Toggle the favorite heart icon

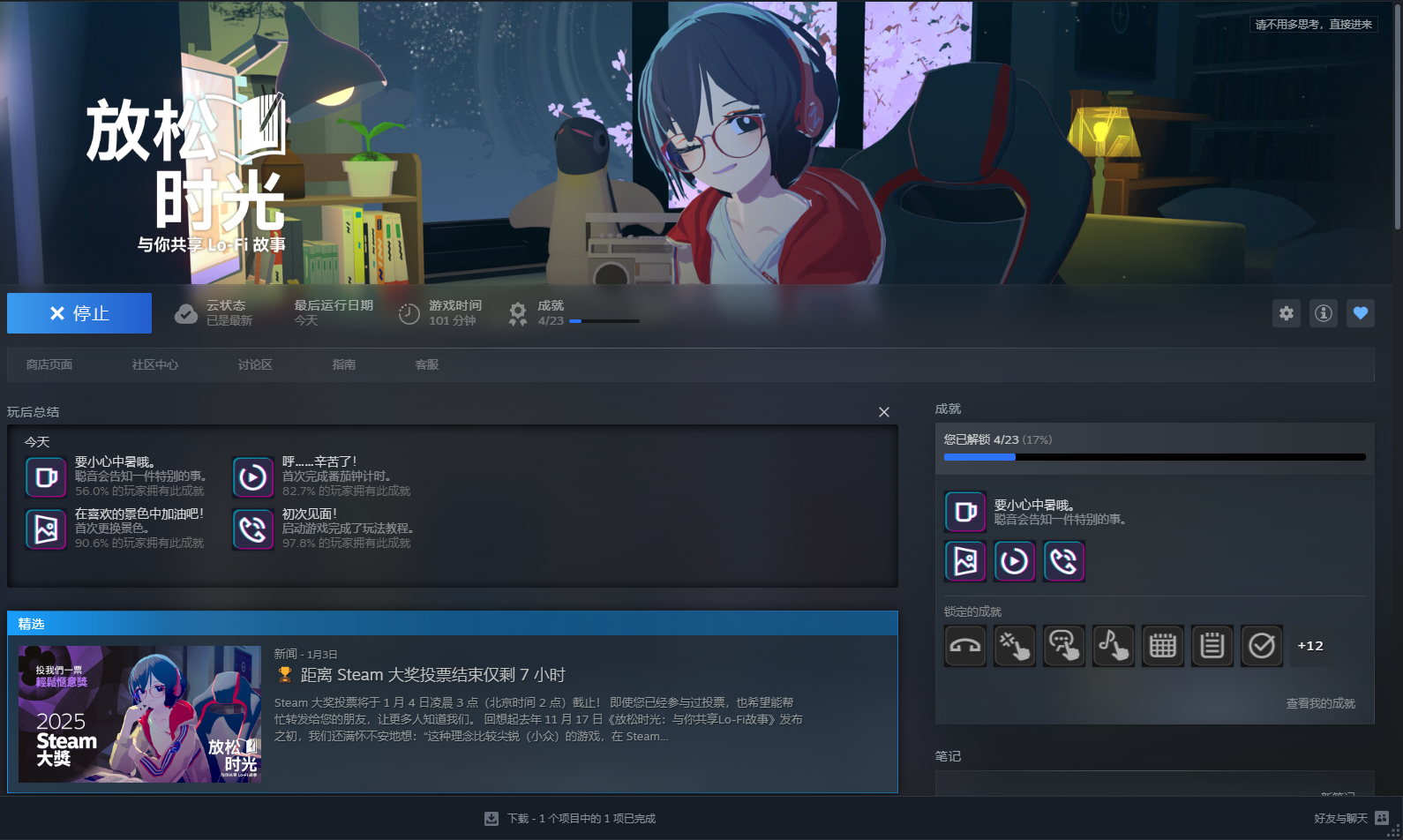1361,313
